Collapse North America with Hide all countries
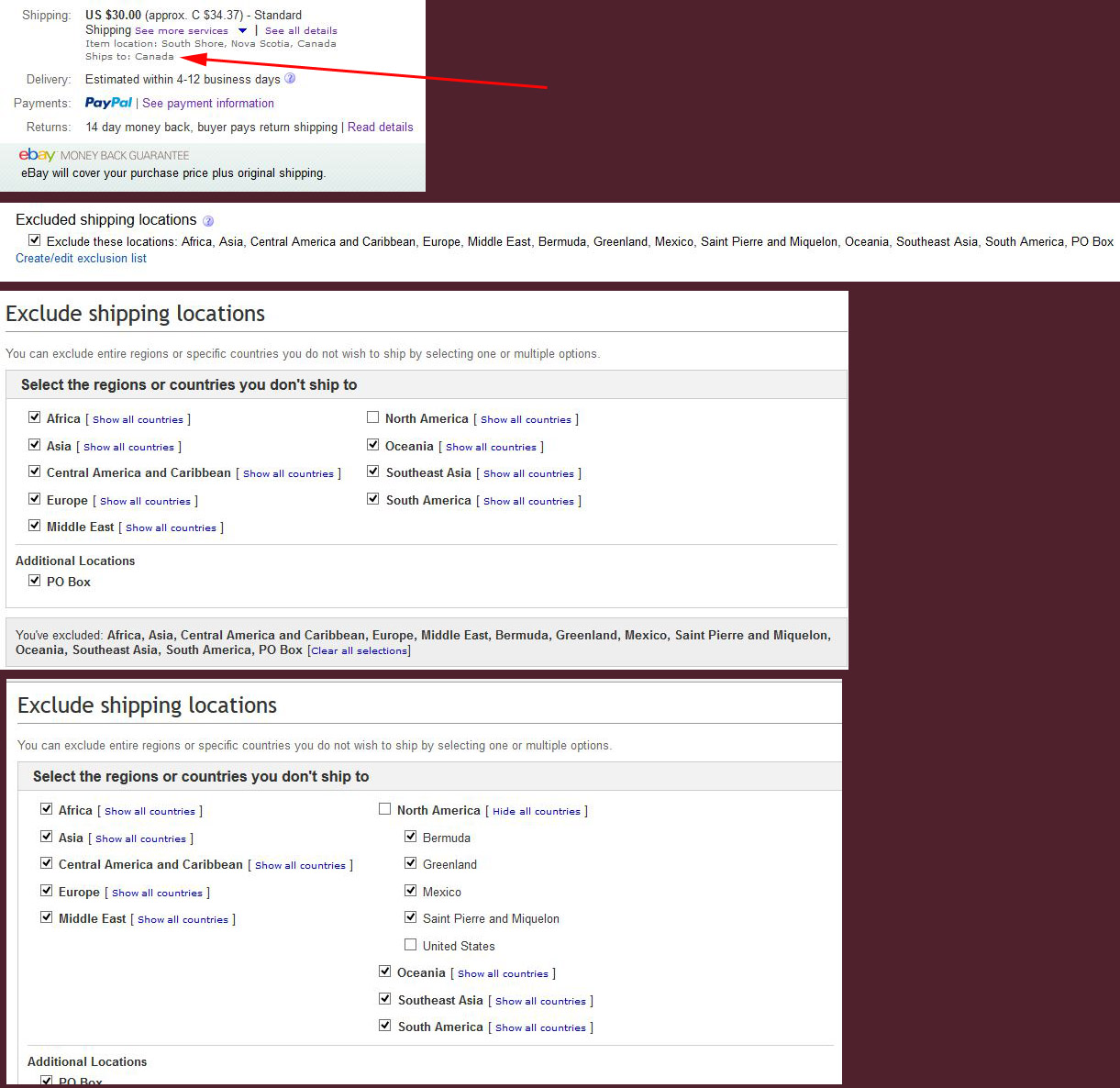 [x=536, y=811]
